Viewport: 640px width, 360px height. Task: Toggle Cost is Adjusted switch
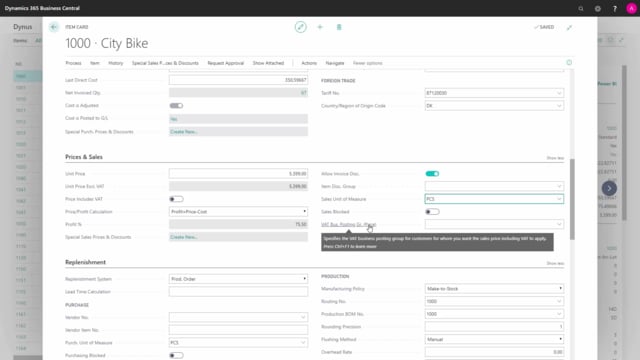(x=176, y=106)
